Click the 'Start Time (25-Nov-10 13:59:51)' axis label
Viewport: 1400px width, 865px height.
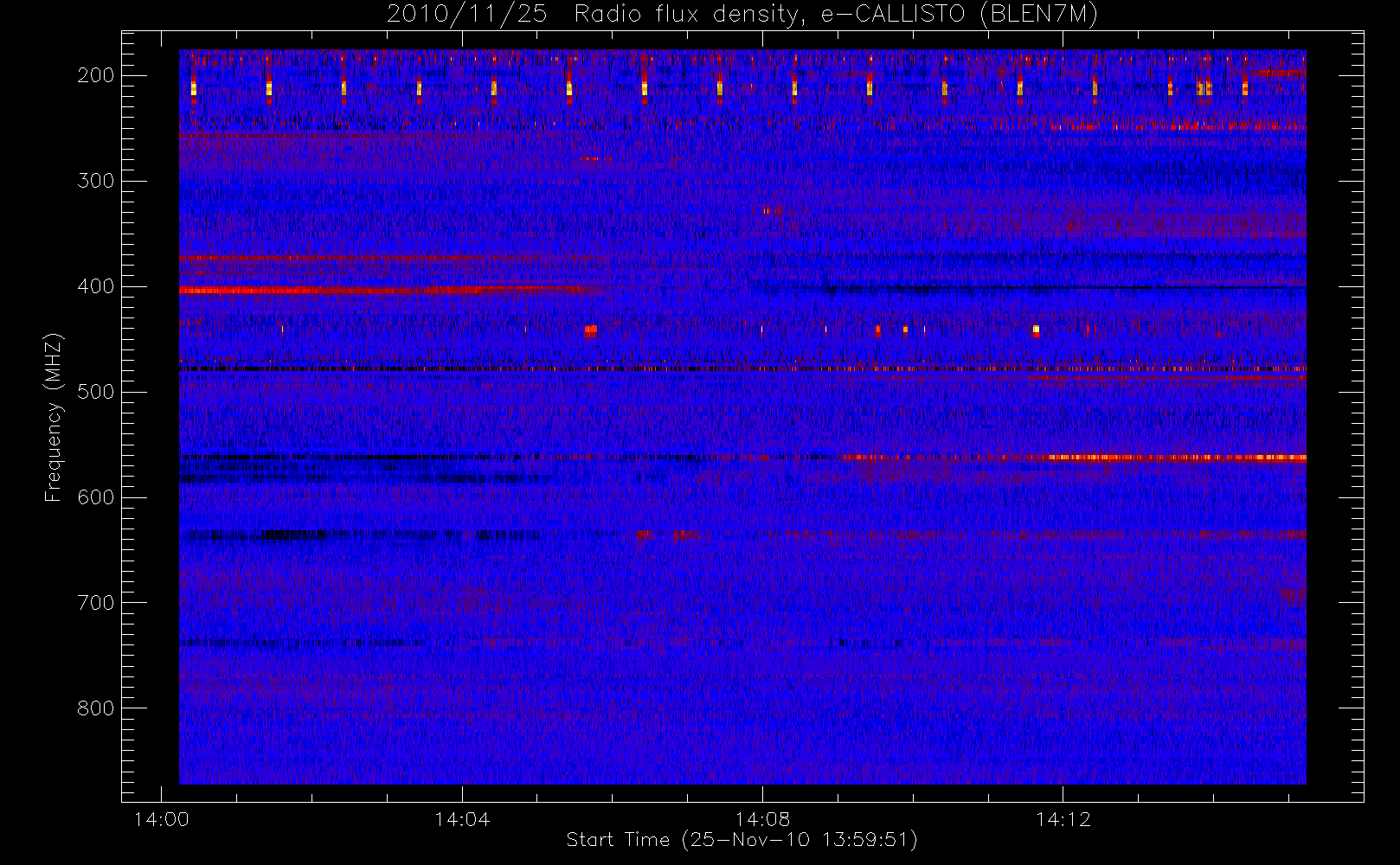[742, 839]
